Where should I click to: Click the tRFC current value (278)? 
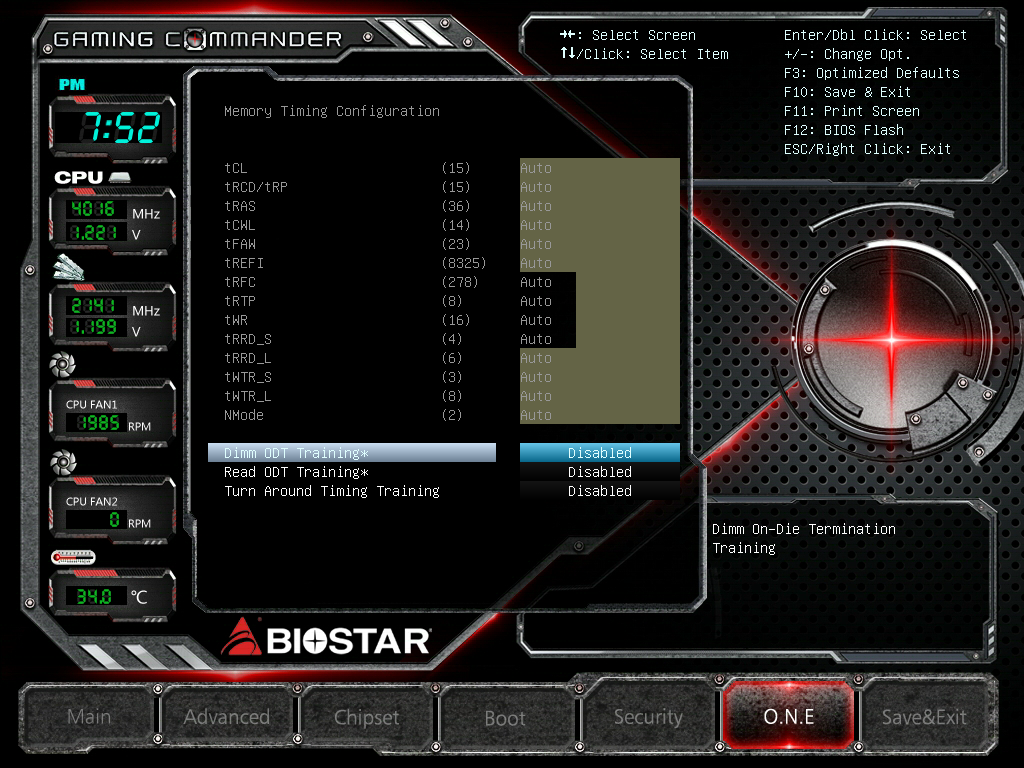460,281
